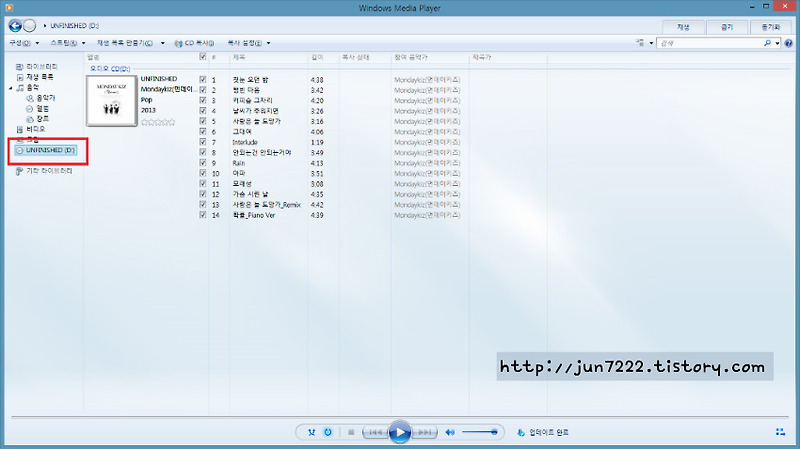800x449 pixels.
Task: Select the UNFINISHED (D:) disc in the sidebar
Action: tap(46, 150)
